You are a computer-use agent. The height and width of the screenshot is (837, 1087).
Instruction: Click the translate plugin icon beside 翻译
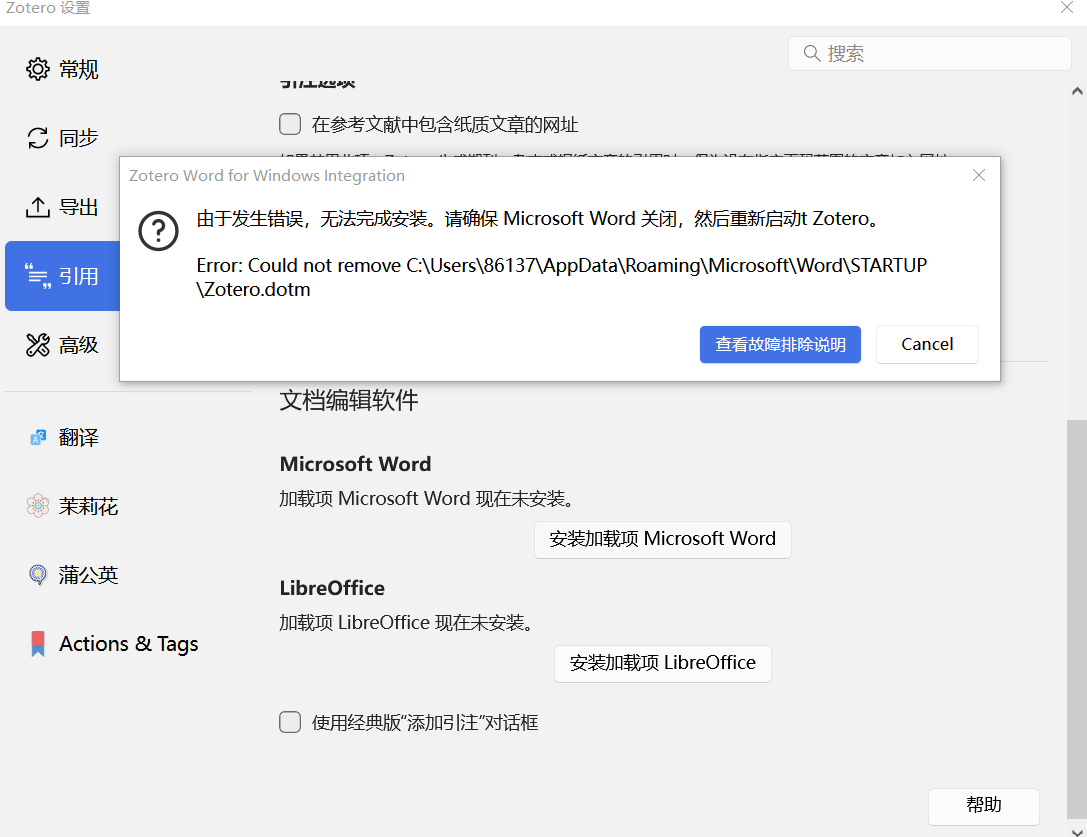click(x=37, y=438)
